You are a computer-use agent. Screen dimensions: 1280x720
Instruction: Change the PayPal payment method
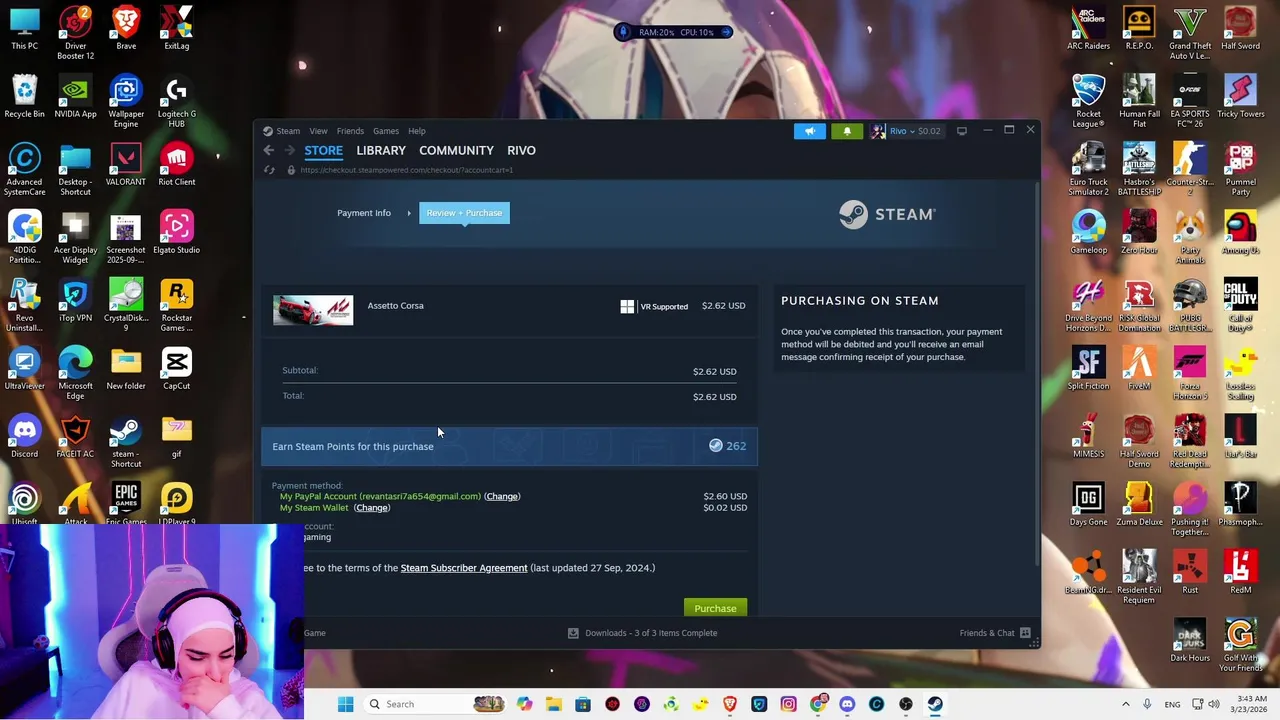[x=502, y=496]
